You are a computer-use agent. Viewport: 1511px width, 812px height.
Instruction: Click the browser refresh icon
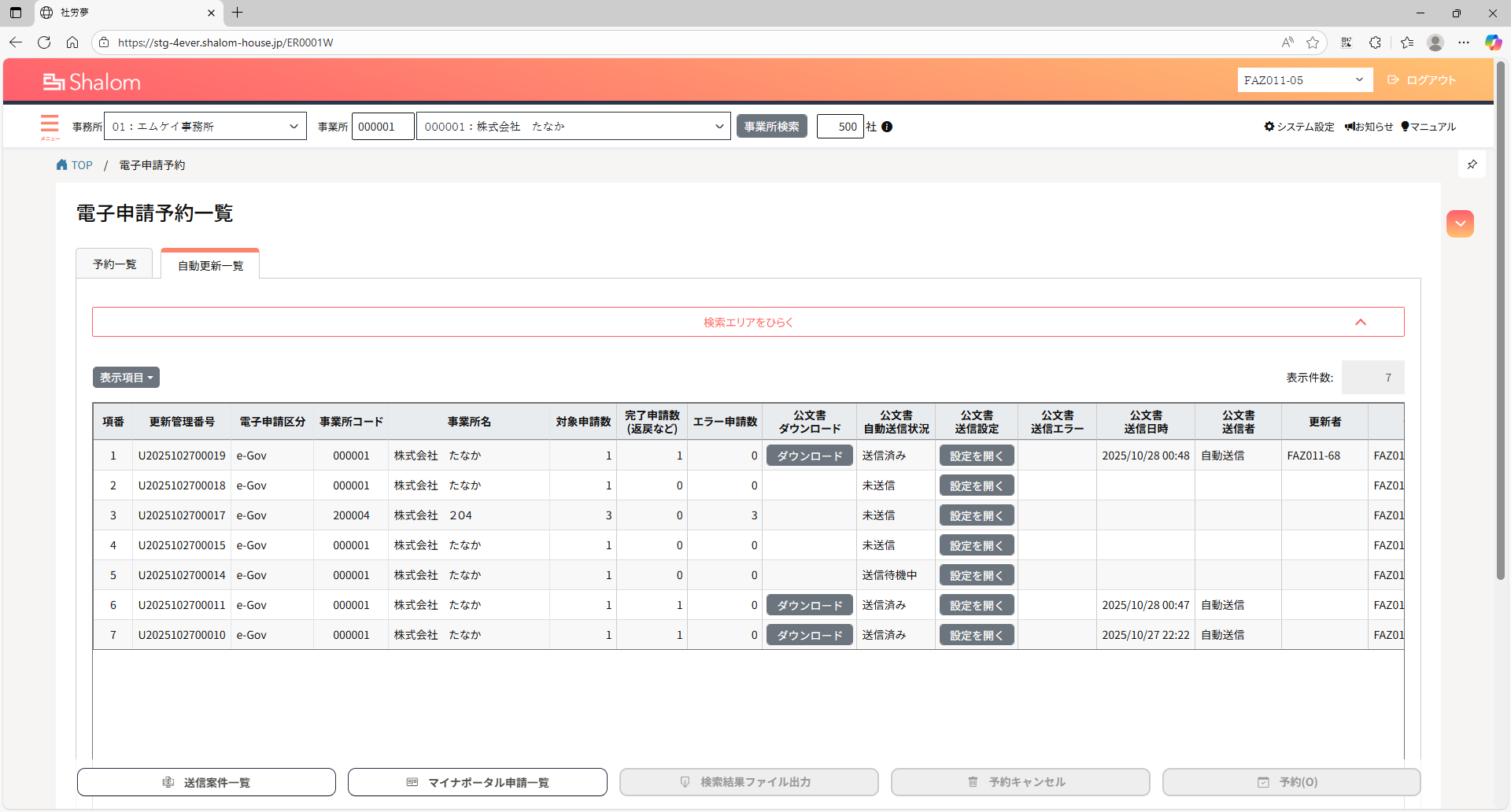click(44, 42)
